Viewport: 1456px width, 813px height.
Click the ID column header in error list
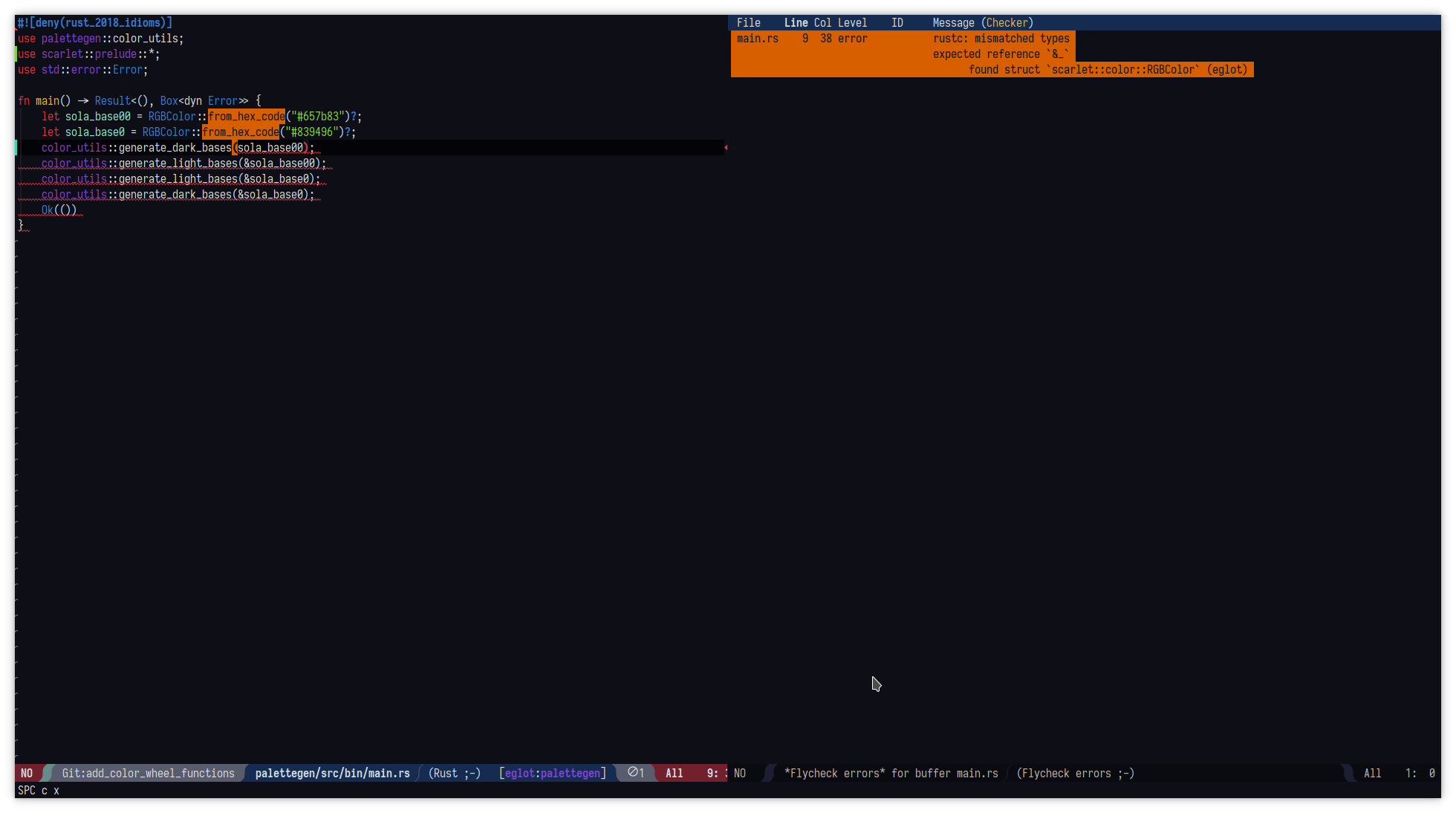click(x=897, y=23)
